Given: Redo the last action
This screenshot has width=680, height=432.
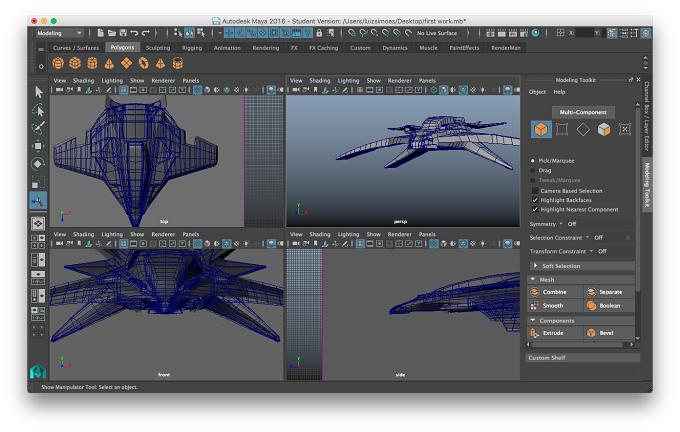Looking at the screenshot, I should pyautogui.click(x=146, y=33).
